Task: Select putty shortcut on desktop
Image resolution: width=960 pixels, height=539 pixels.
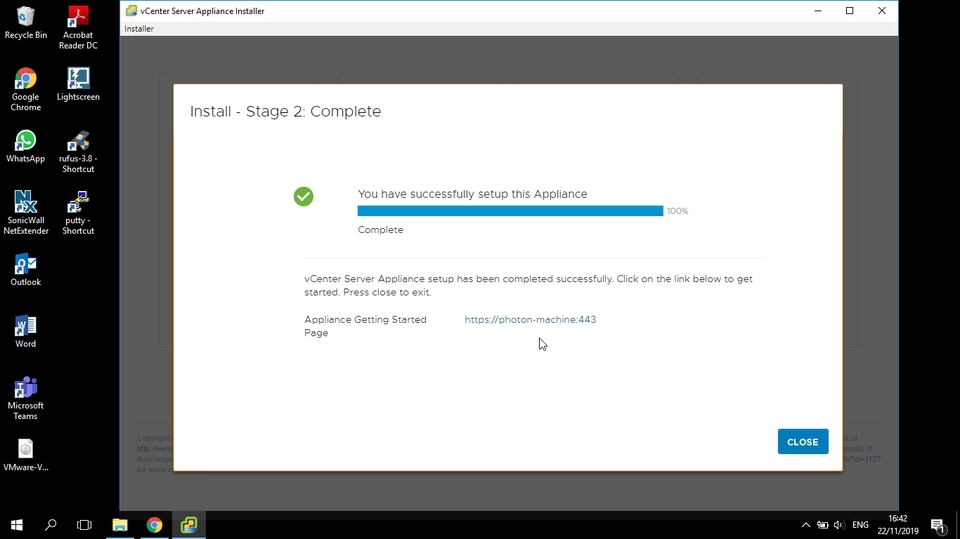Action: click(78, 213)
